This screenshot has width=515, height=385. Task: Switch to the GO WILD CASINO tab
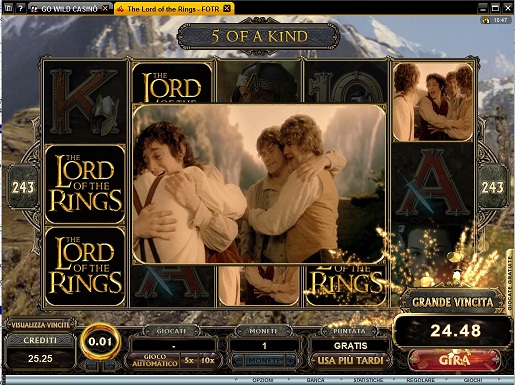pyautogui.click(x=69, y=9)
